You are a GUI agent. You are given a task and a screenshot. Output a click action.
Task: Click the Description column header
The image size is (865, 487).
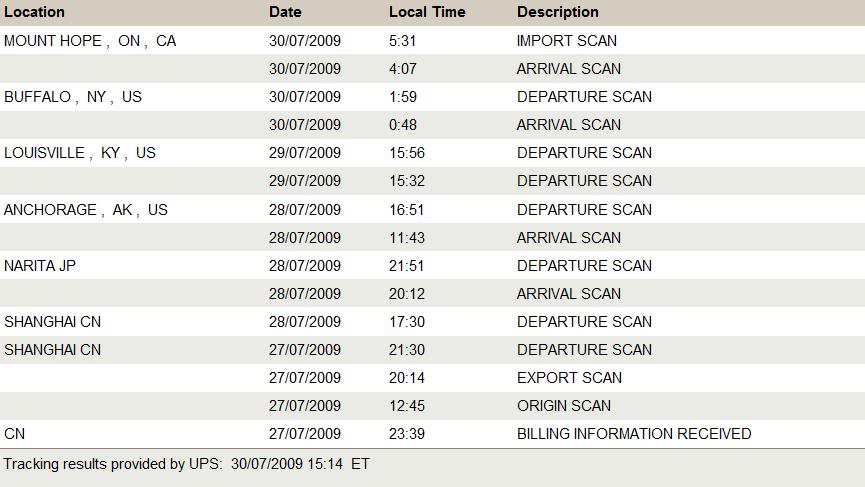pyautogui.click(x=558, y=12)
